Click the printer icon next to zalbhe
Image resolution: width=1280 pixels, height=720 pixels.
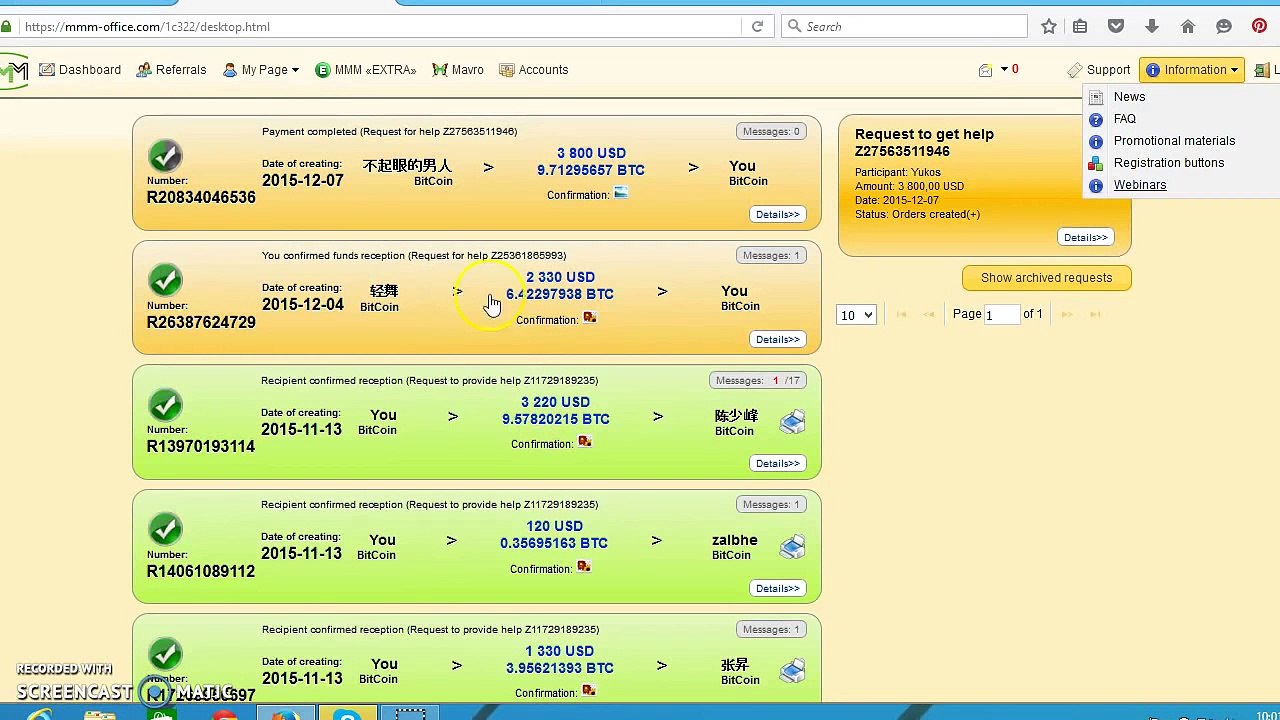[x=792, y=546]
